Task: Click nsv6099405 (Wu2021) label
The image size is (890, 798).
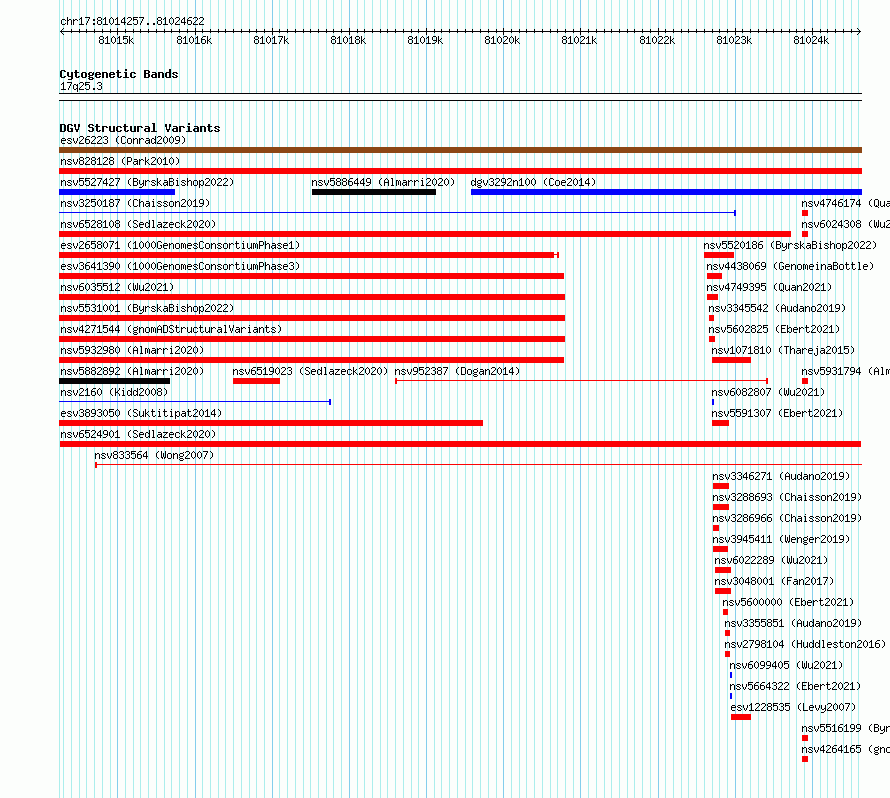Action: 786,665
